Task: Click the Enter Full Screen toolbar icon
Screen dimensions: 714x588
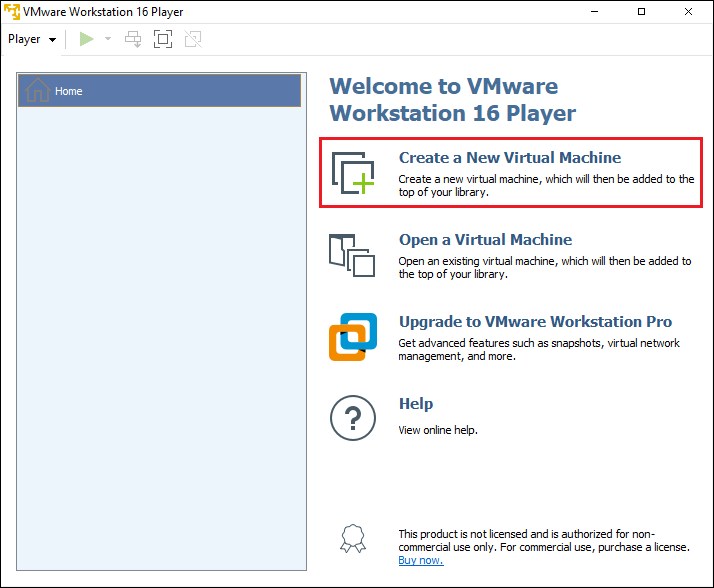Action: pos(163,39)
